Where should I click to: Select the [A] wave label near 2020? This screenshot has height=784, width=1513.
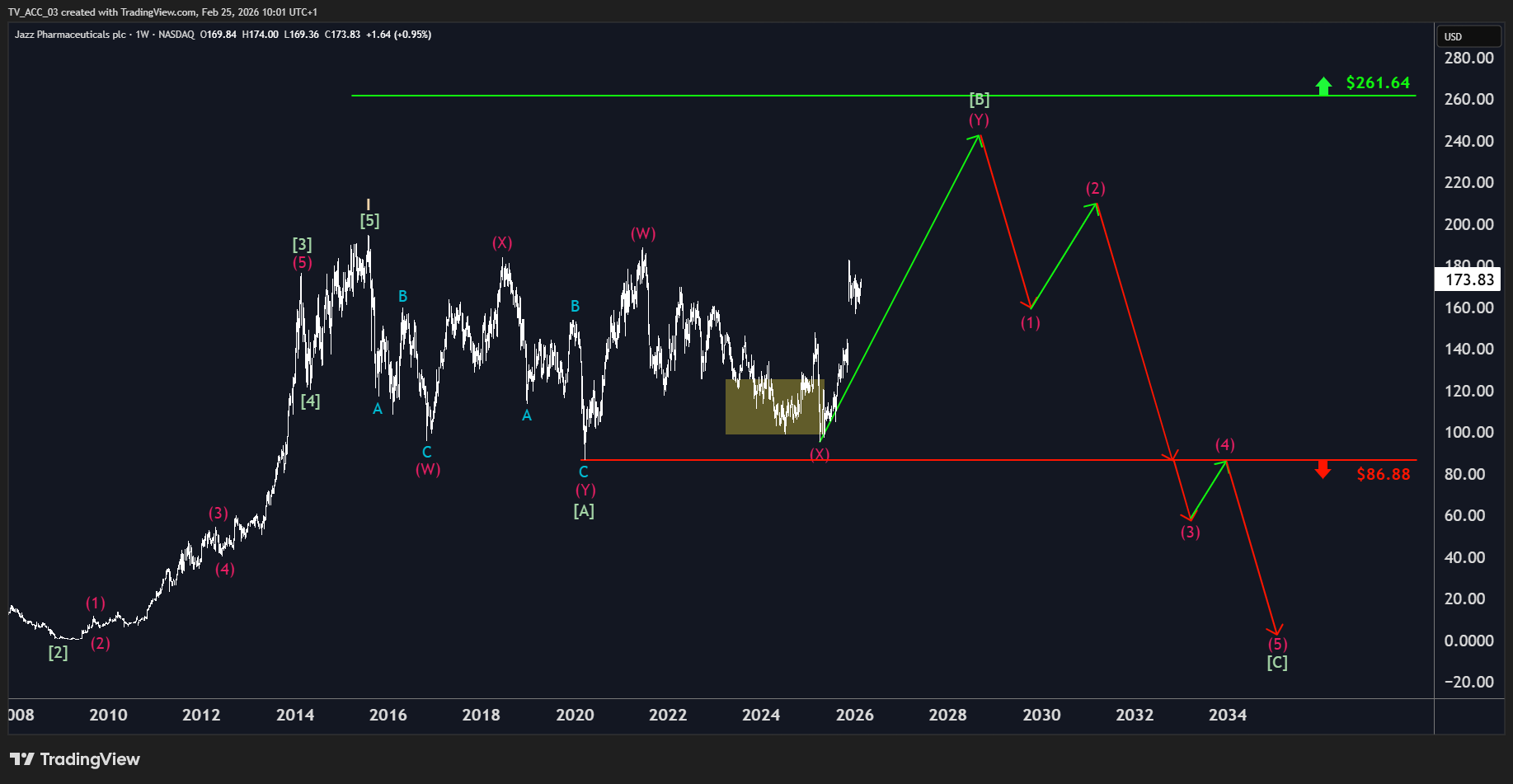584,511
